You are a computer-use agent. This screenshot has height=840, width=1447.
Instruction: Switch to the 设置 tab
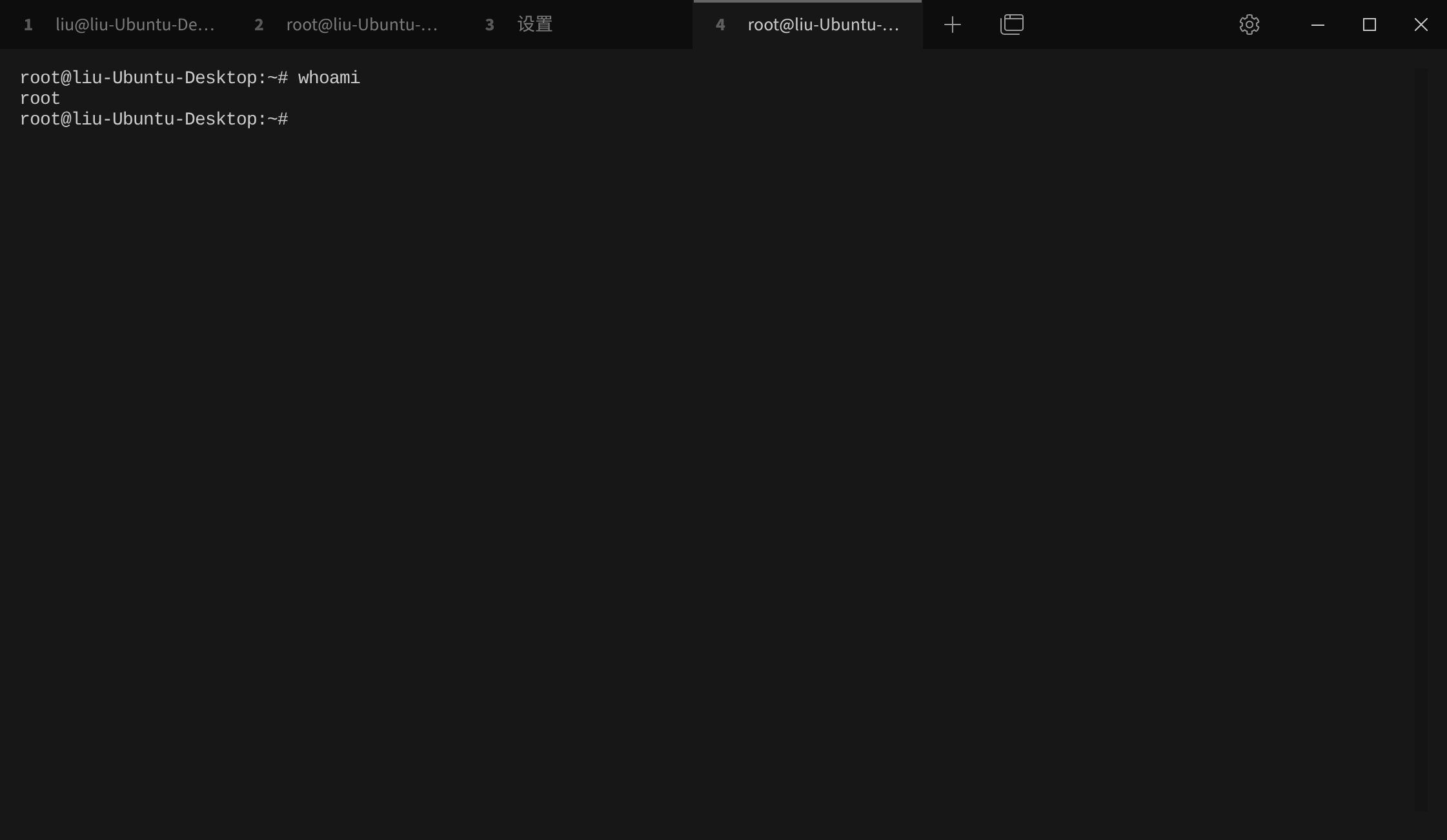point(535,25)
